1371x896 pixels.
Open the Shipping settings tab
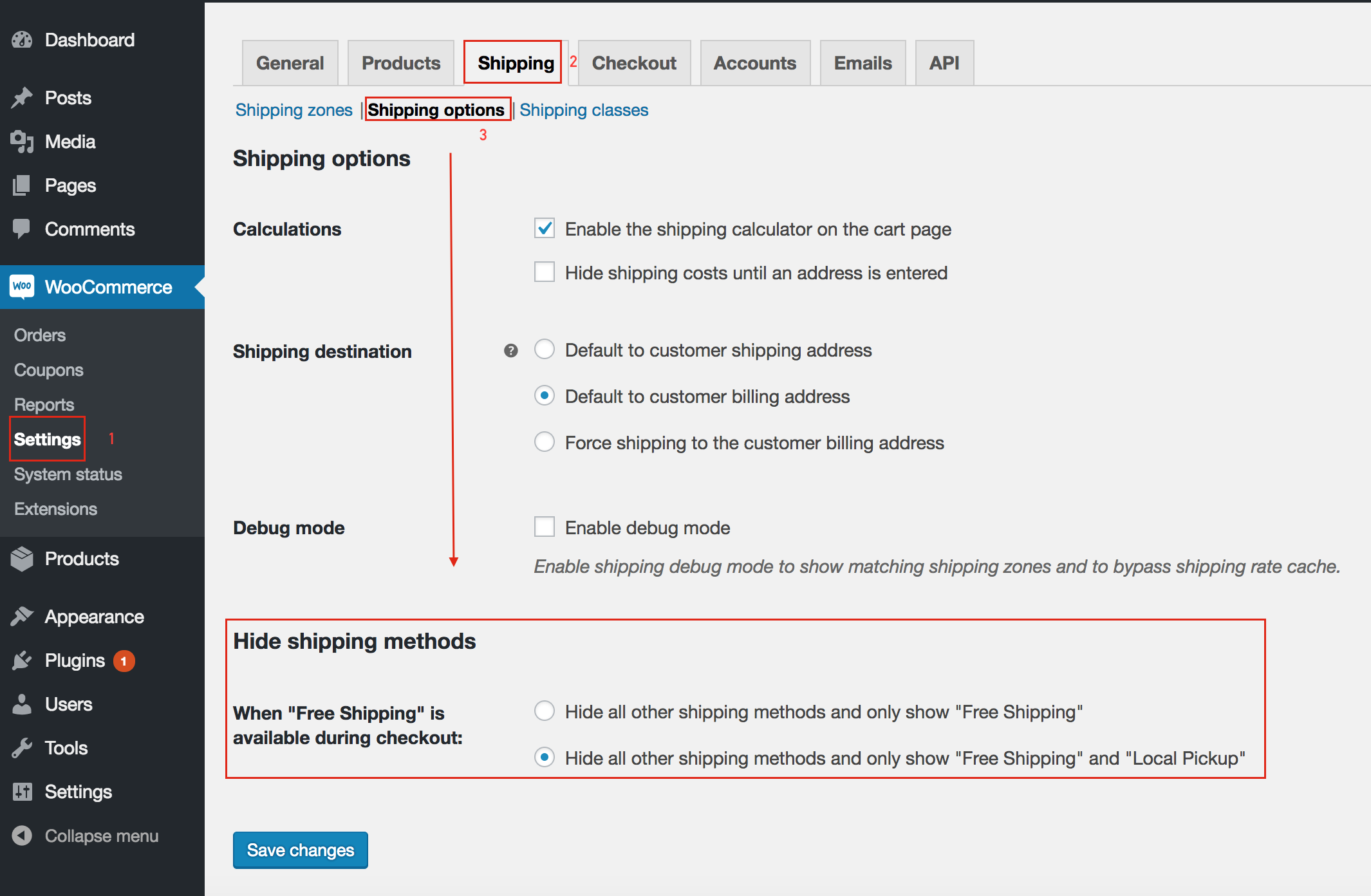click(x=516, y=63)
